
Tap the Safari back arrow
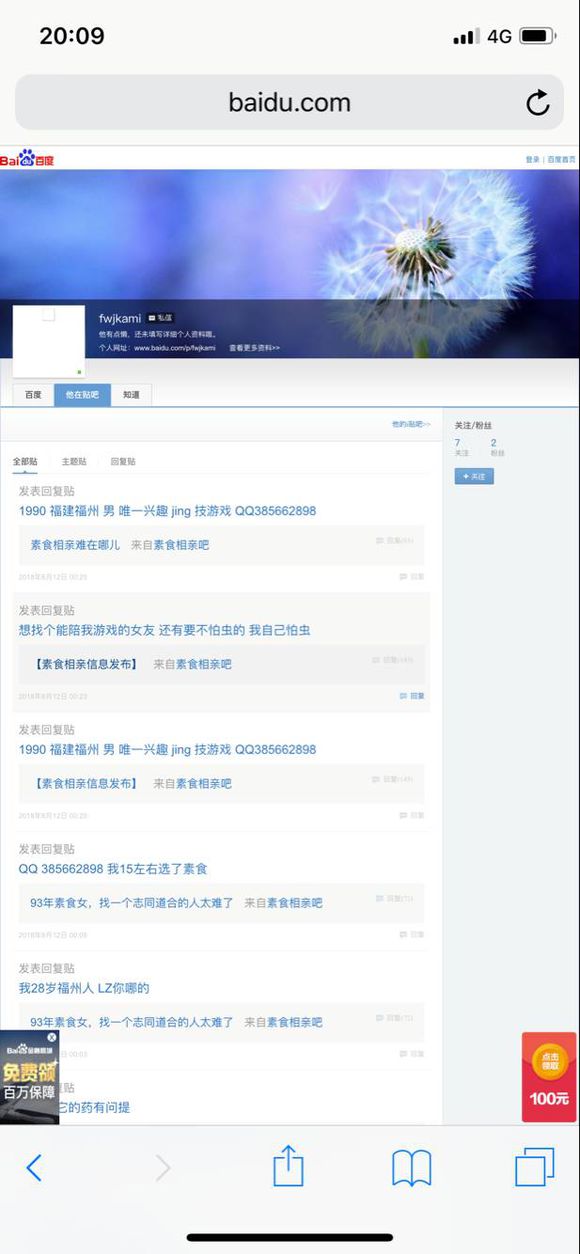[35, 1167]
